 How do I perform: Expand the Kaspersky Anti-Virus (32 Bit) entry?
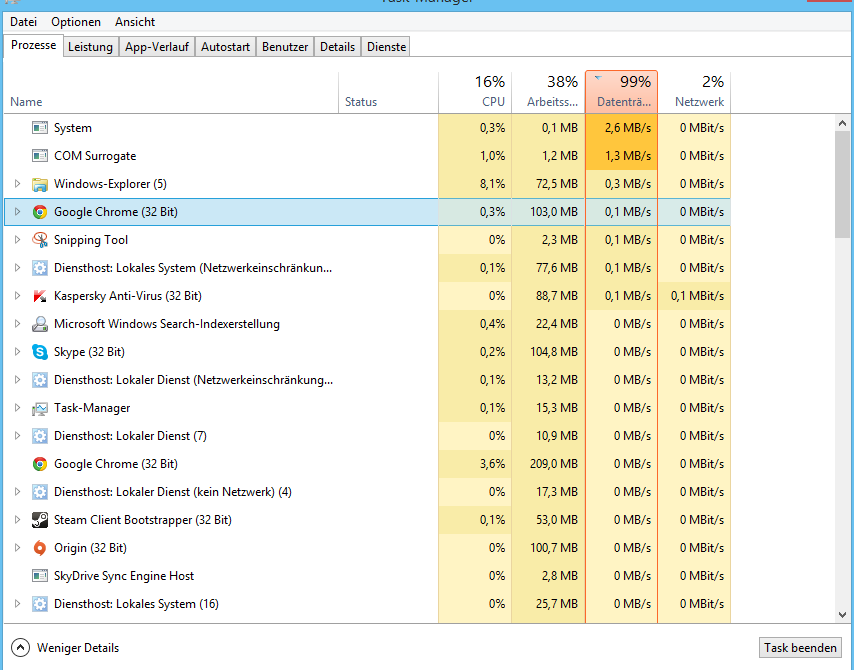coord(17,296)
